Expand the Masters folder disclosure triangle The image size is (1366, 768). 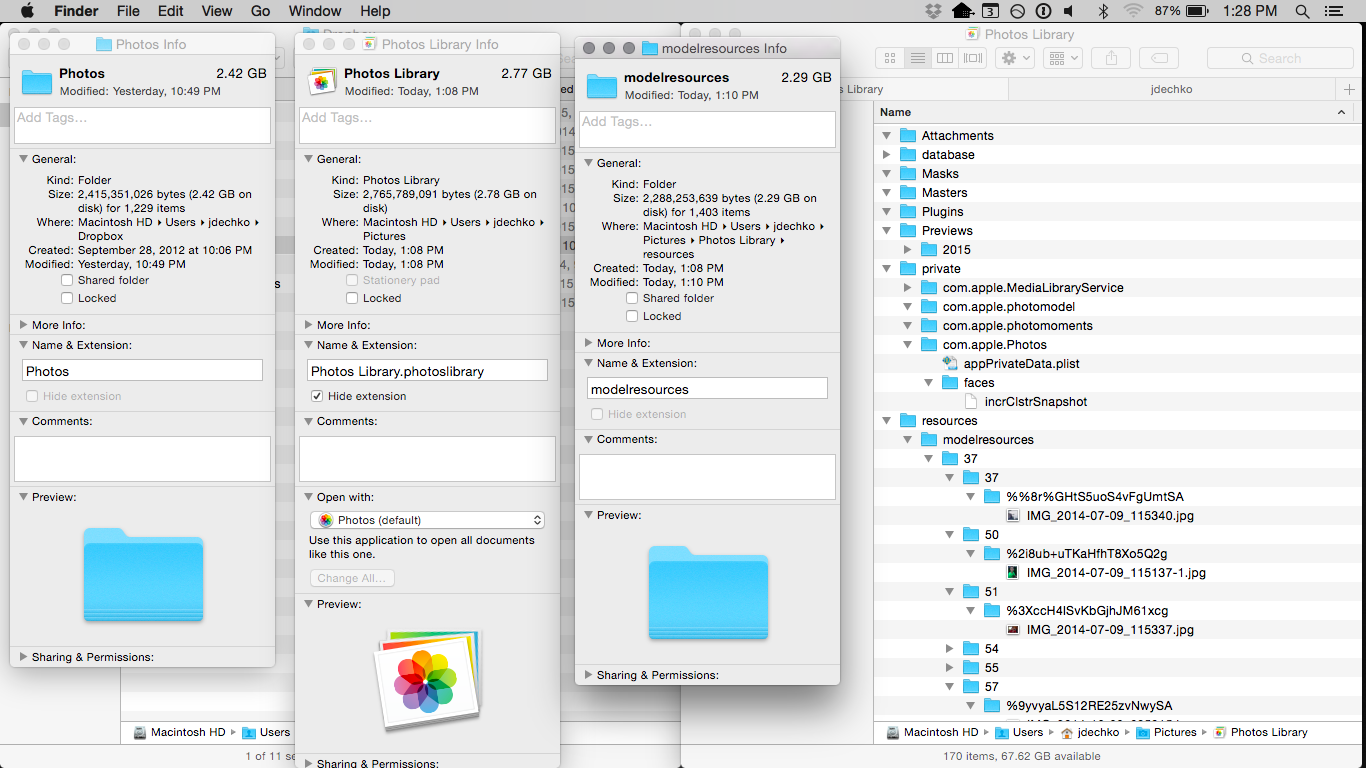click(886, 193)
